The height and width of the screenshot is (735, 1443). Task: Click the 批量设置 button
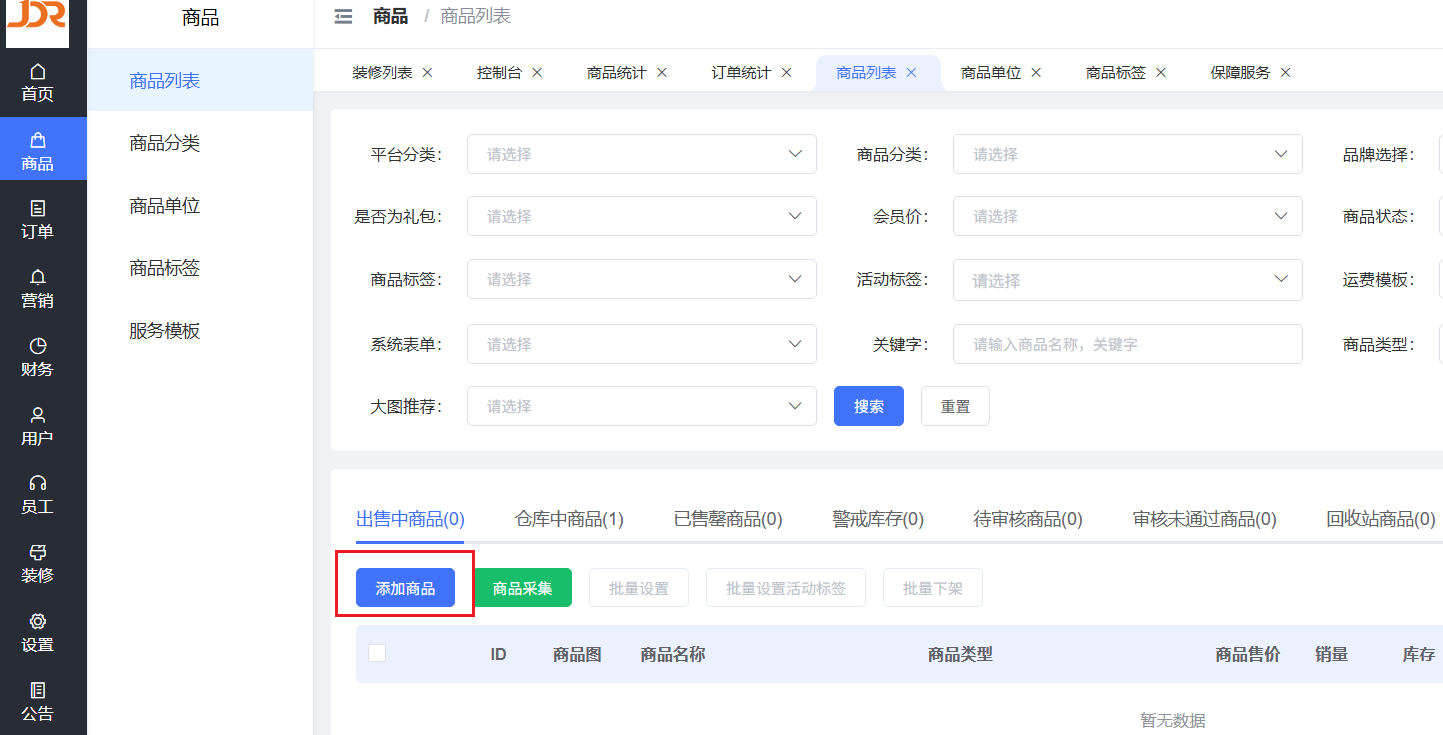click(639, 588)
